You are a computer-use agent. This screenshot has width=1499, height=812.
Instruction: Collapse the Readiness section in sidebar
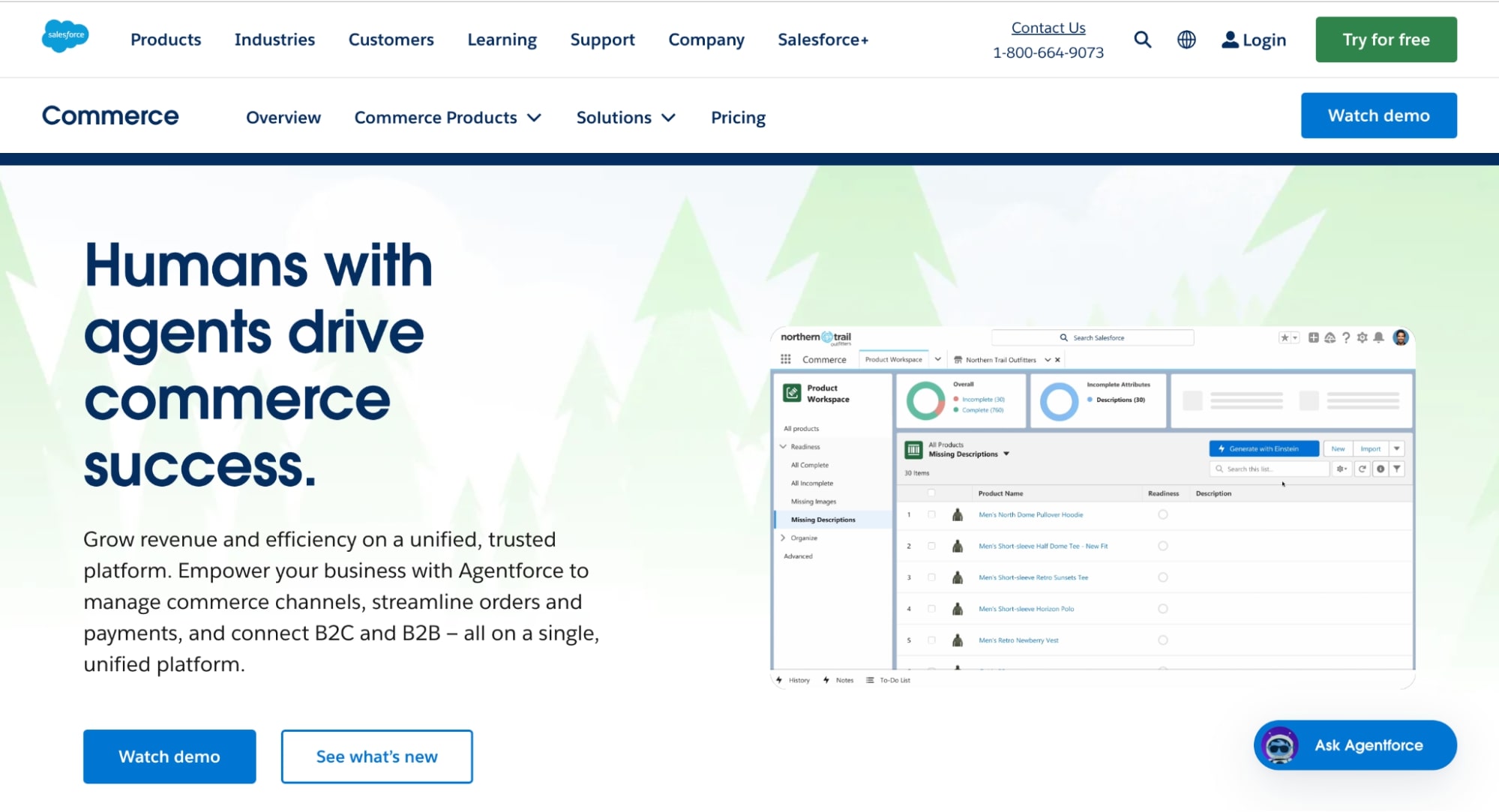[783, 446]
